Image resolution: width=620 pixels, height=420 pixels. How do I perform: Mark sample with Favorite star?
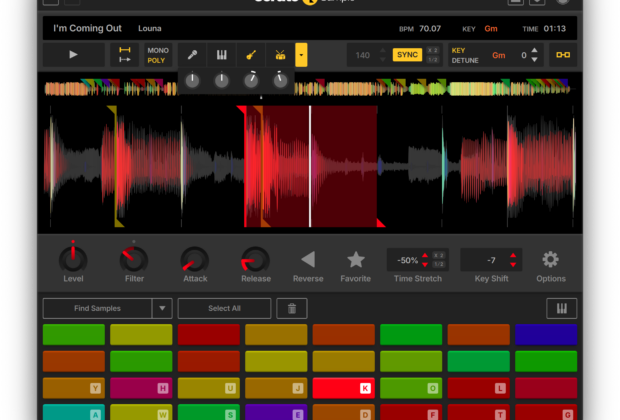pos(355,260)
